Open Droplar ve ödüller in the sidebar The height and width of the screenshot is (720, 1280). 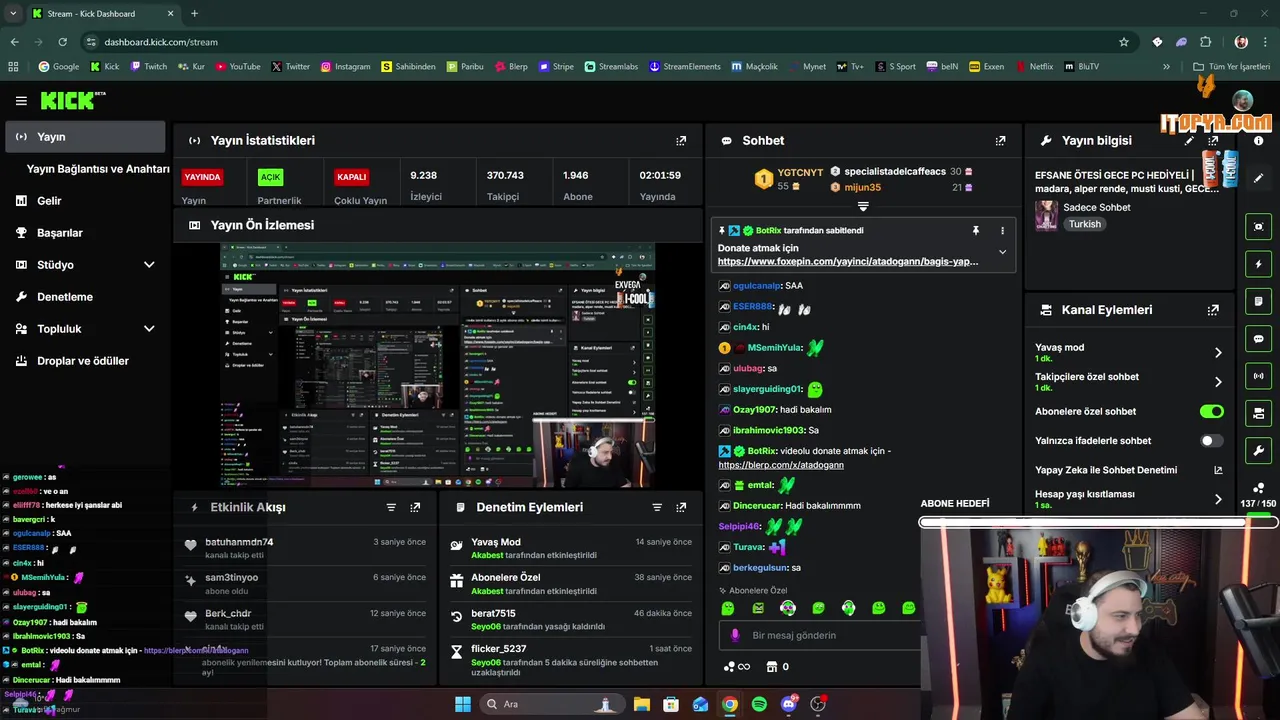point(85,361)
